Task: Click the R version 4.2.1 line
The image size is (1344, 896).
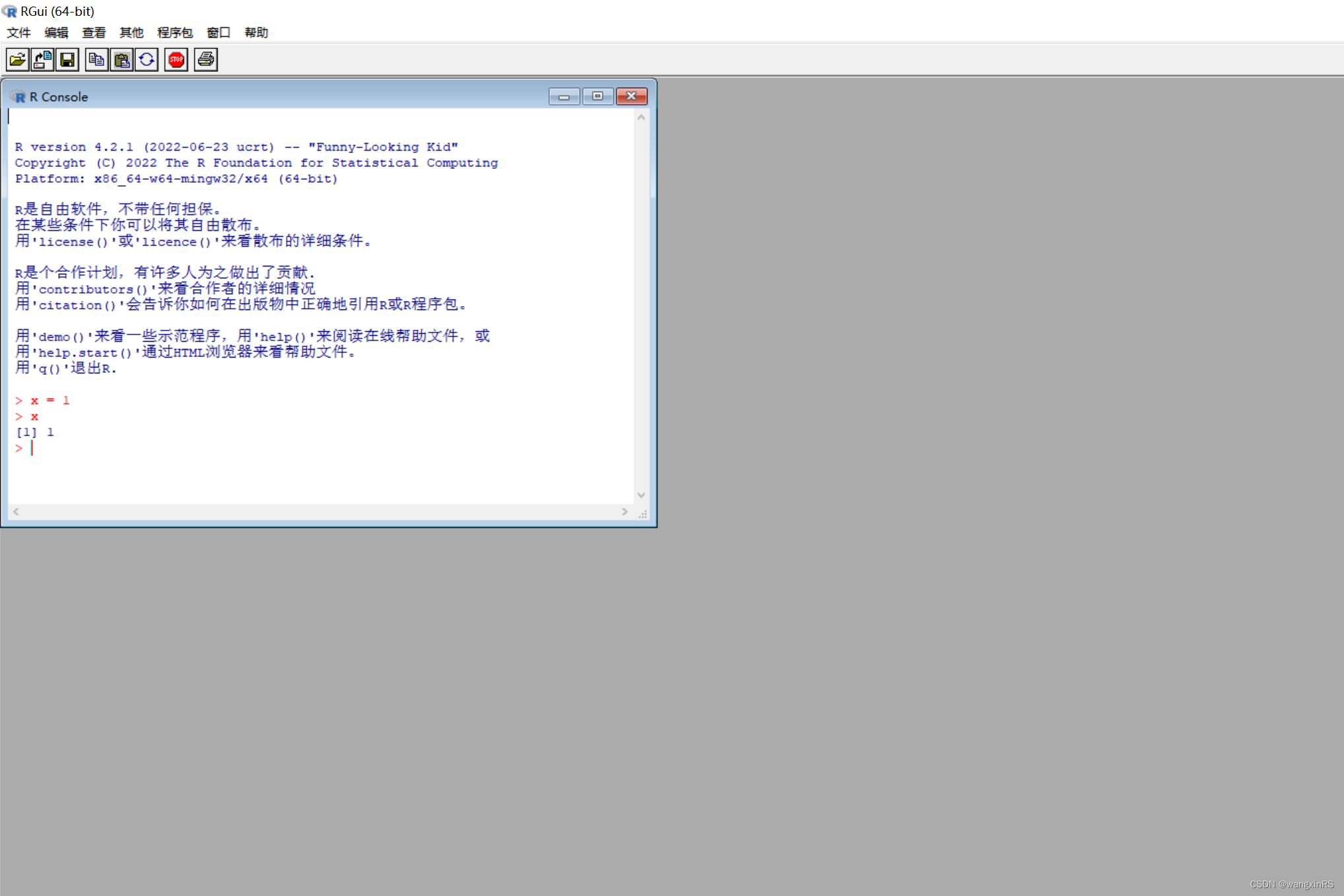Action: (x=236, y=146)
